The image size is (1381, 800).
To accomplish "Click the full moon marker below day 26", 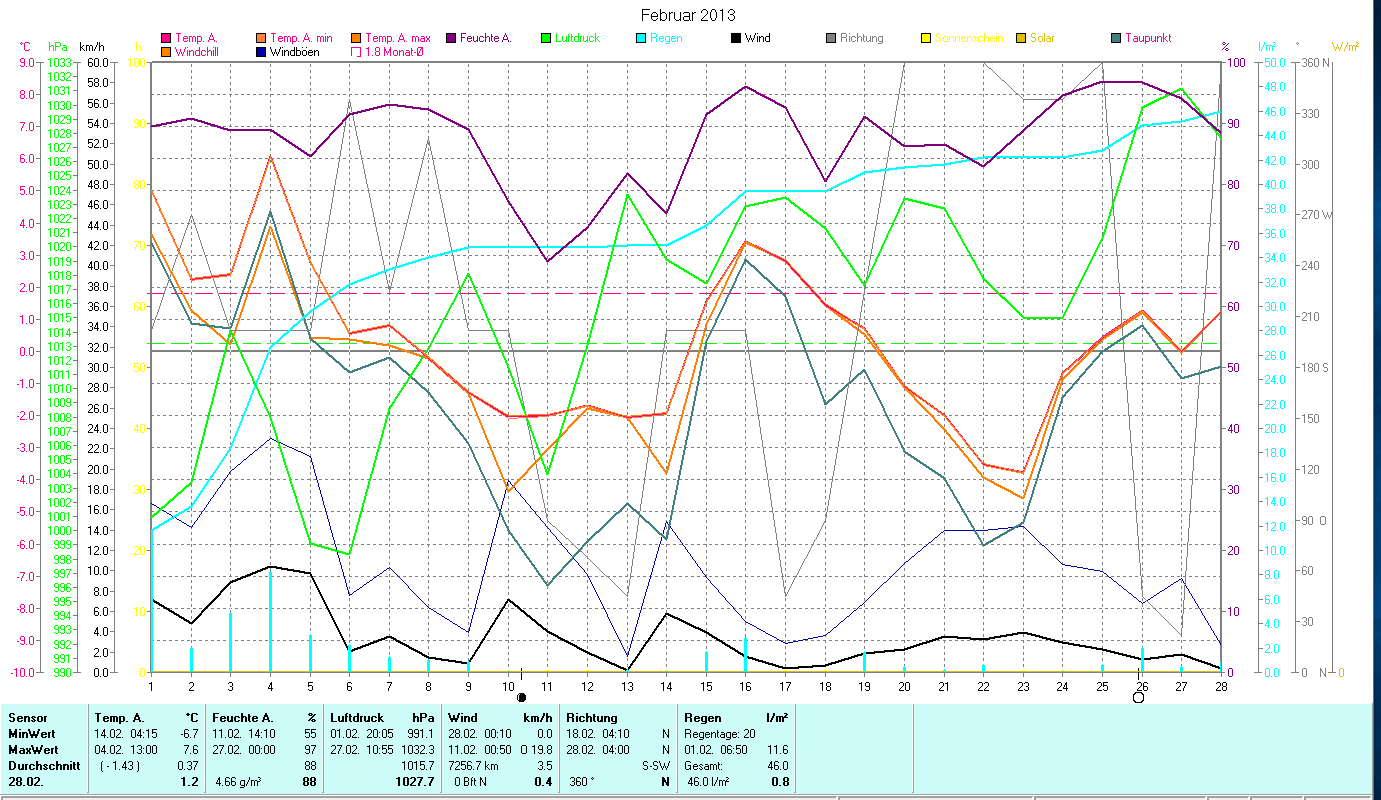I will [x=1138, y=697].
